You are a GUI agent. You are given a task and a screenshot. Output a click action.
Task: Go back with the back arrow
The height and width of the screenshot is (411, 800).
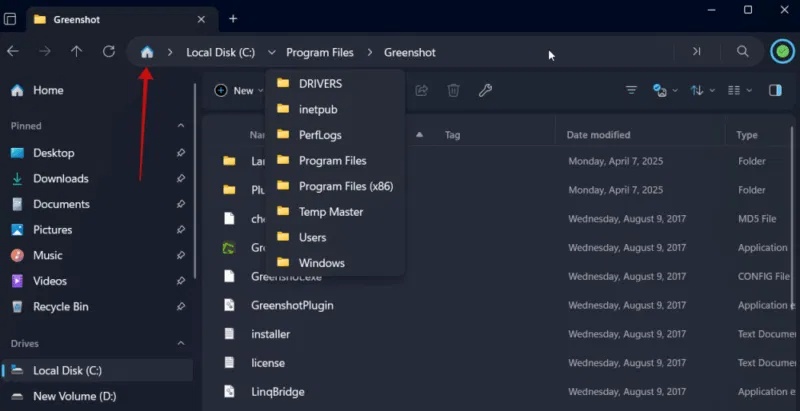13,52
